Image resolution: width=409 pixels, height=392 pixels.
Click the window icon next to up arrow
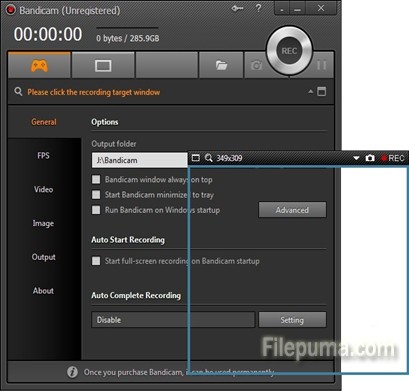(322, 91)
